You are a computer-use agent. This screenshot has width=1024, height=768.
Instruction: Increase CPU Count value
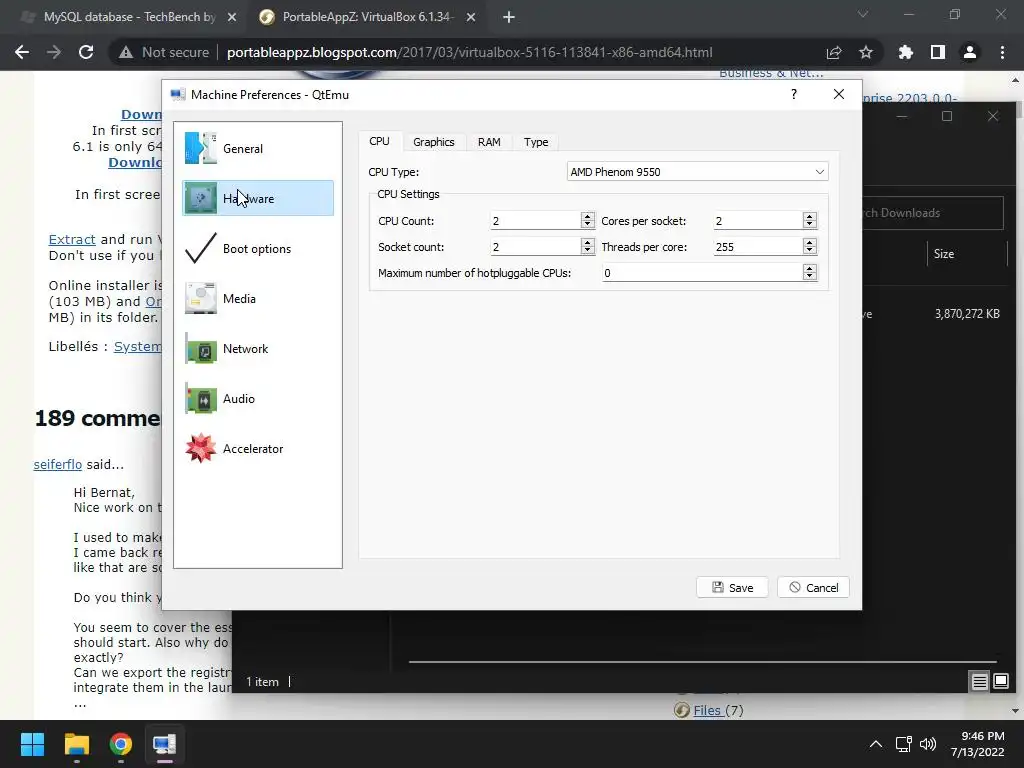tap(588, 216)
